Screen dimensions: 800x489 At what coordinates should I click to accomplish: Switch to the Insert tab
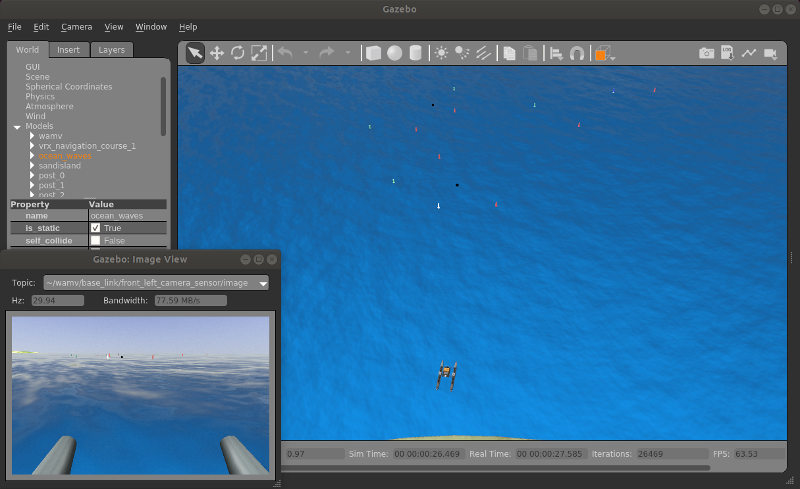point(68,50)
